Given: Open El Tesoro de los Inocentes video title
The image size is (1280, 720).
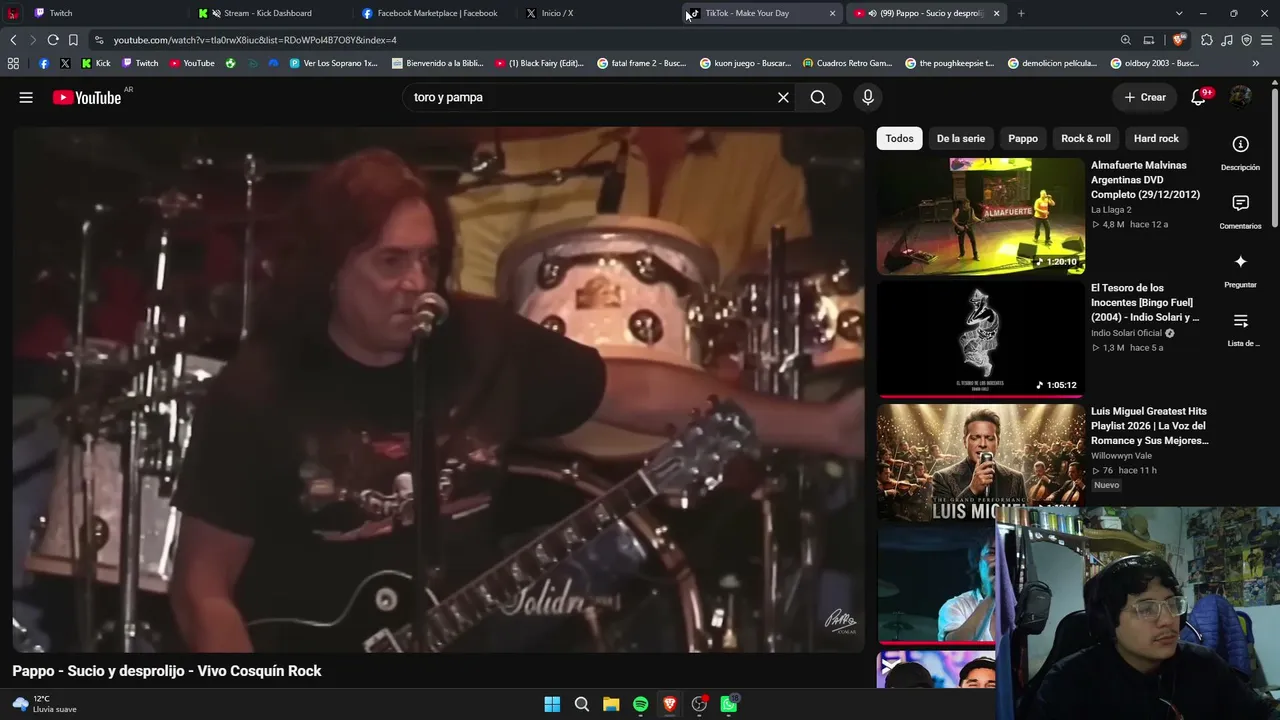Looking at the screenshot, I should coord(1146,302).
